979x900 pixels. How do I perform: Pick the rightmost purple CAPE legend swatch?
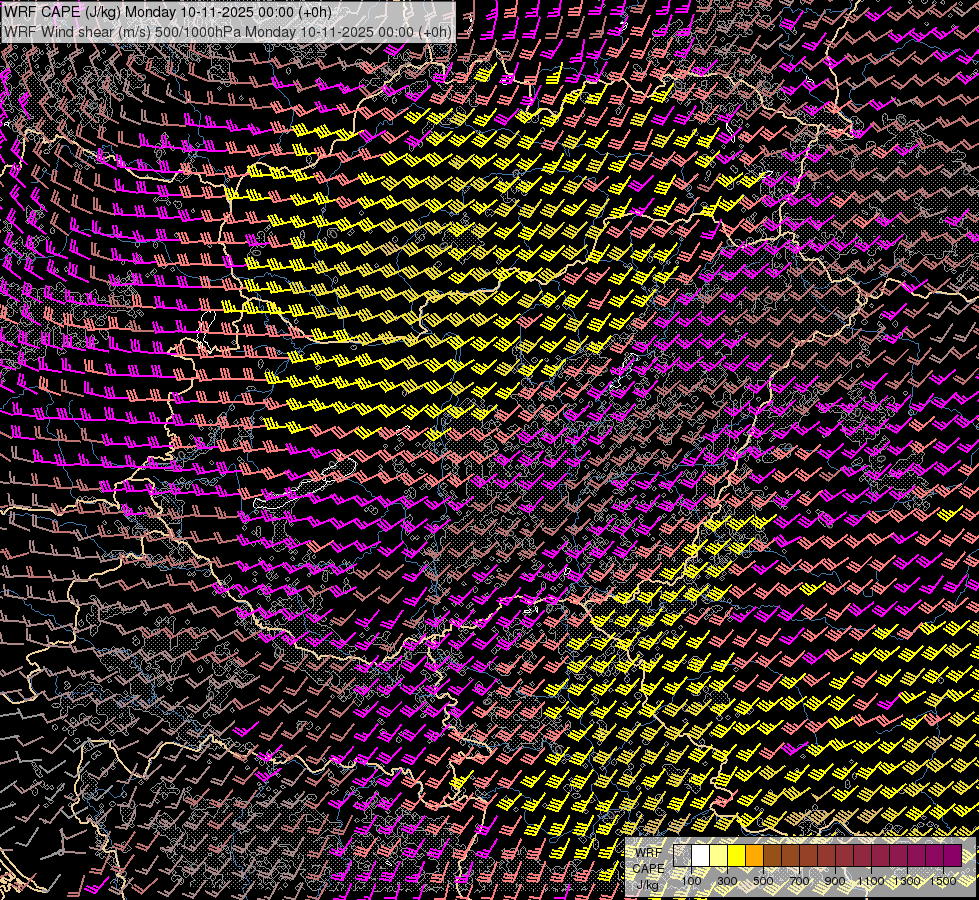pyautogui.click(x=952, y=855)
